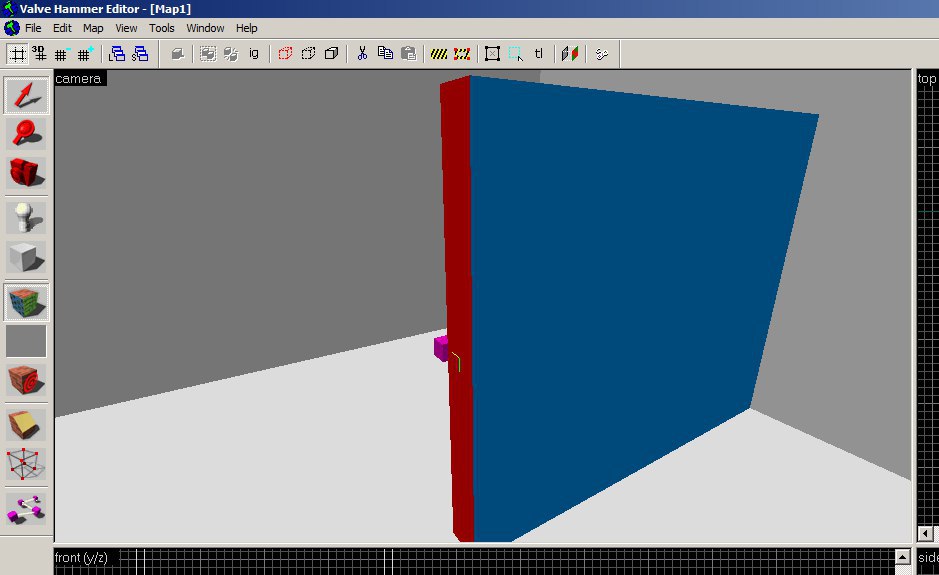
Task: Toggle the auto-selection dotted rectangle icon
Action: 516,54
